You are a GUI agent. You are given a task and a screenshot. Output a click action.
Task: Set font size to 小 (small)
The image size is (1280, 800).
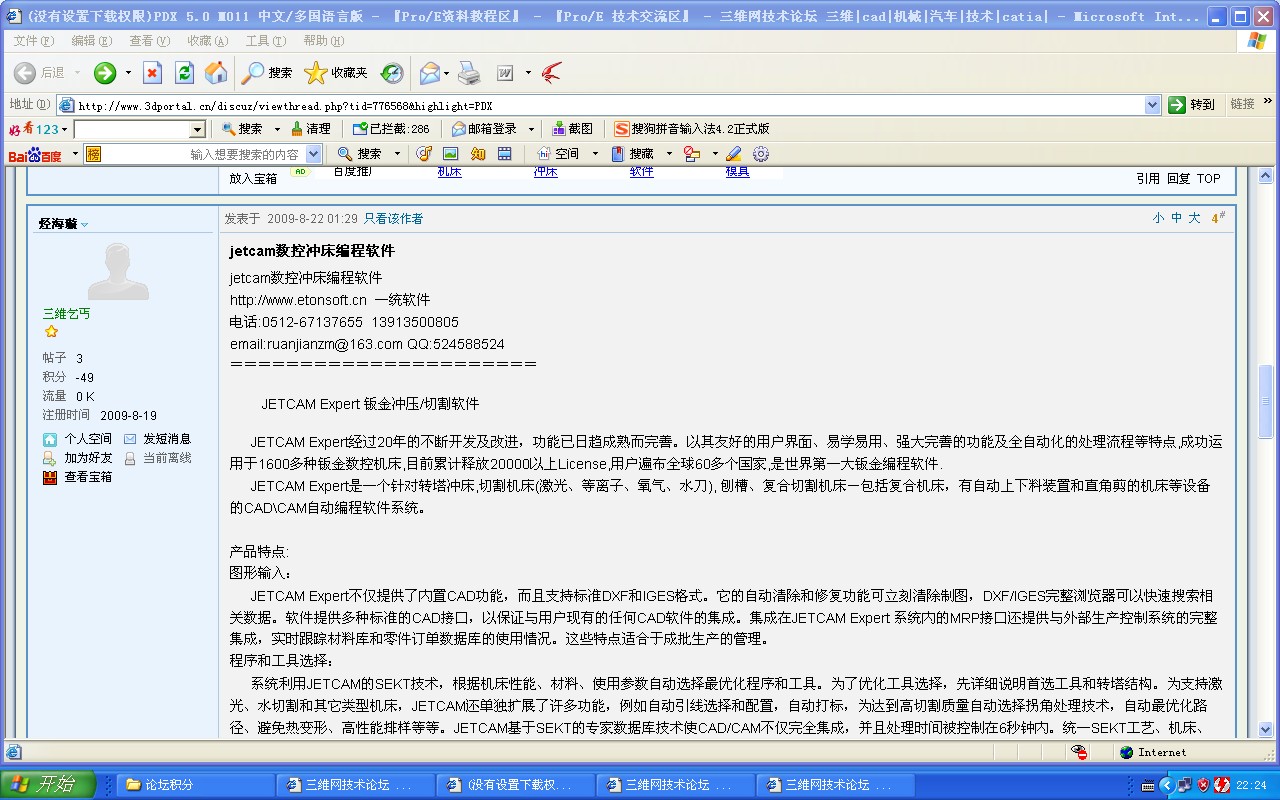pyautogui.click(x=1158, y=218)
